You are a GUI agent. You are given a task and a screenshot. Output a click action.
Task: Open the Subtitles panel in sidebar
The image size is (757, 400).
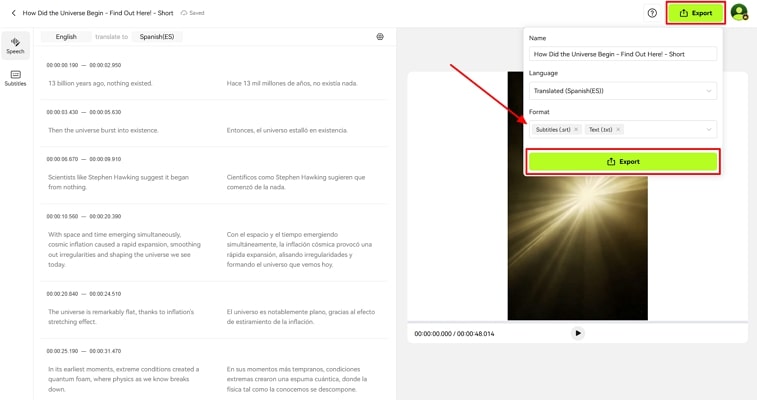point(15,78)
